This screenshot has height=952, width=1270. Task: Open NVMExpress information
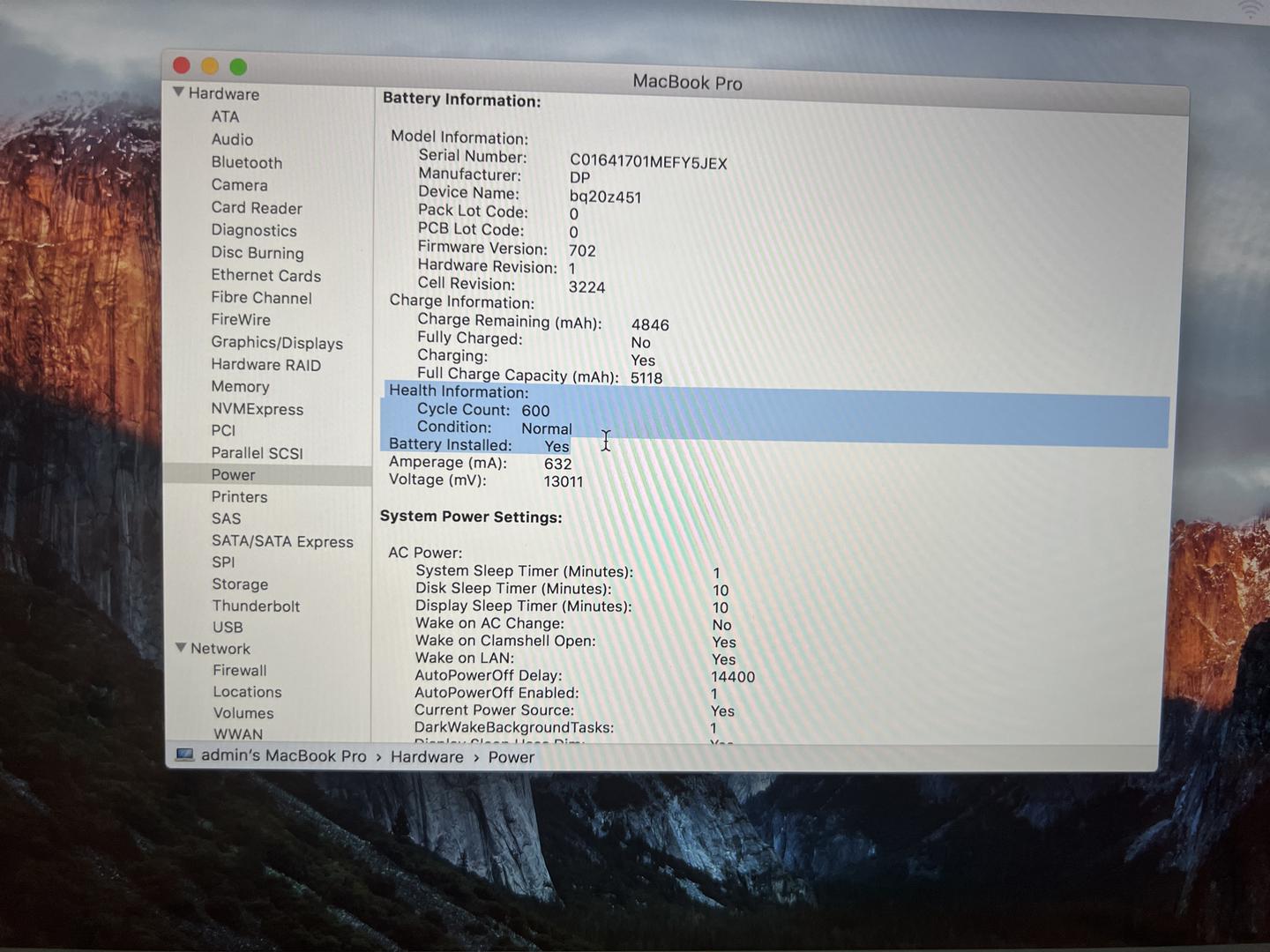point(257,409)
